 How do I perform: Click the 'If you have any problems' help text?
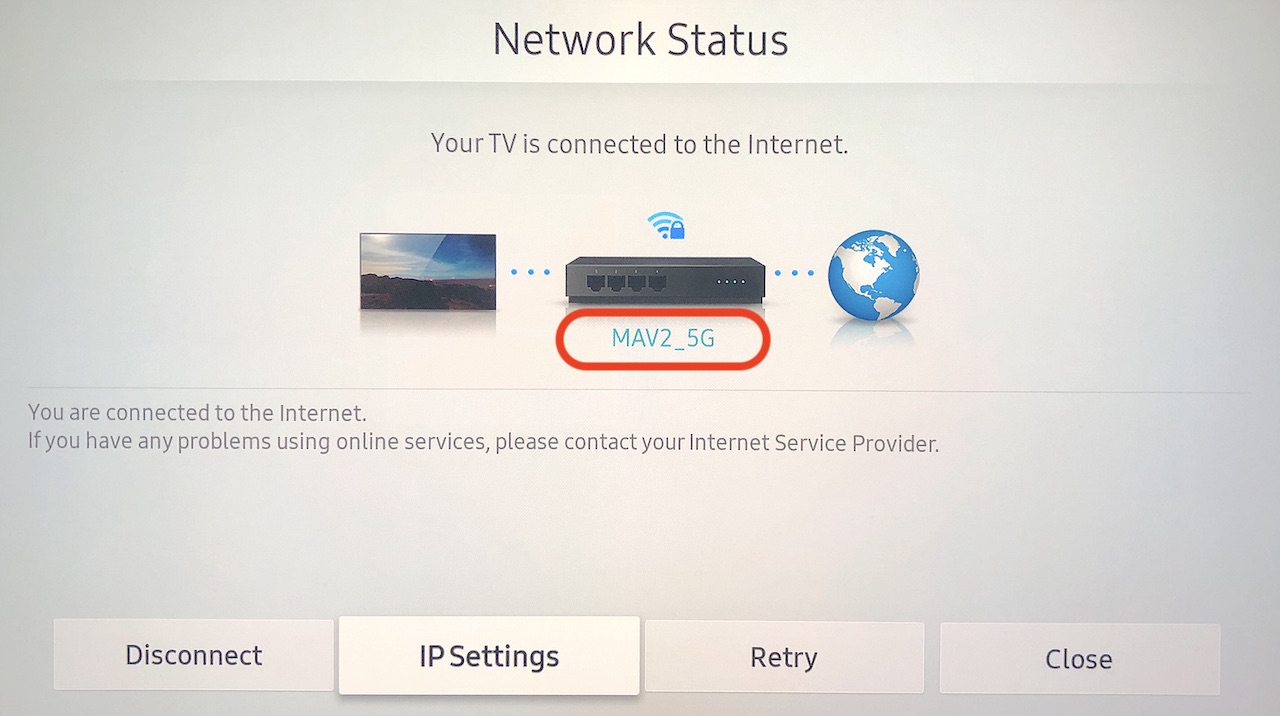(484, 442)
